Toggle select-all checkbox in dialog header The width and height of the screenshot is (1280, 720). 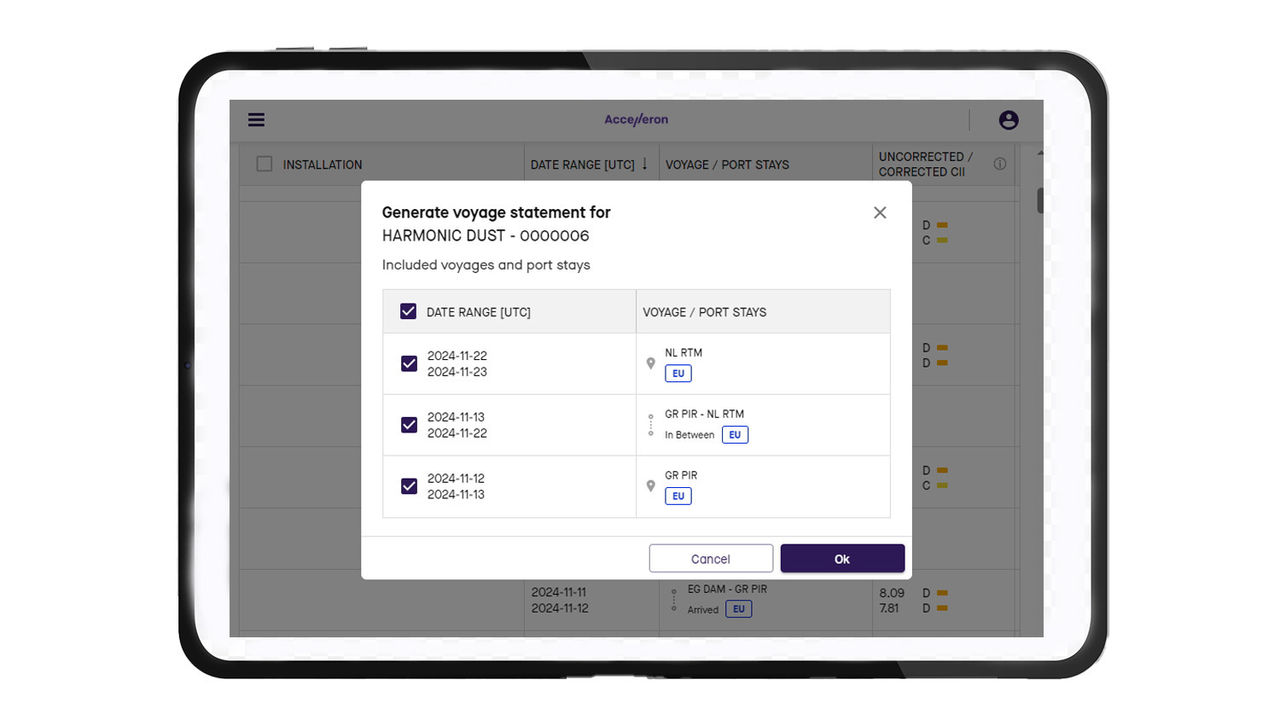pyautogui.click(x=408, y=312)
